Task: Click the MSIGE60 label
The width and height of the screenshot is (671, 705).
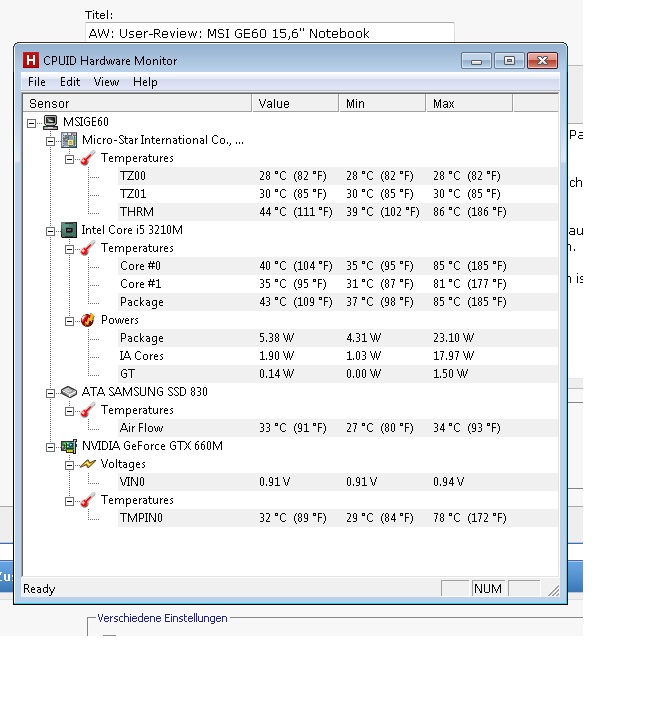Action: (x=85, y=122)
